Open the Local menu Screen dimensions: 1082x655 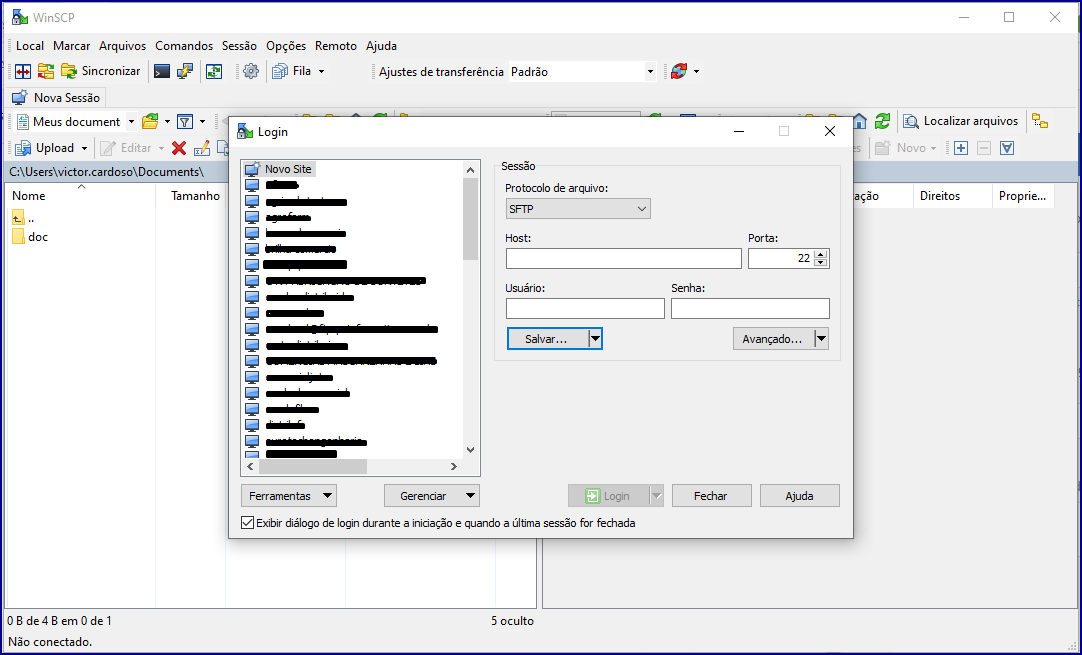pyautogui.click(x=30, y=46)
